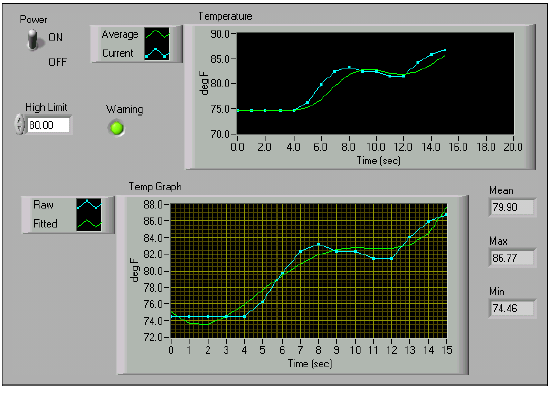
Task: Click the OFF label of Power switch
Action: tap(57, 62)
